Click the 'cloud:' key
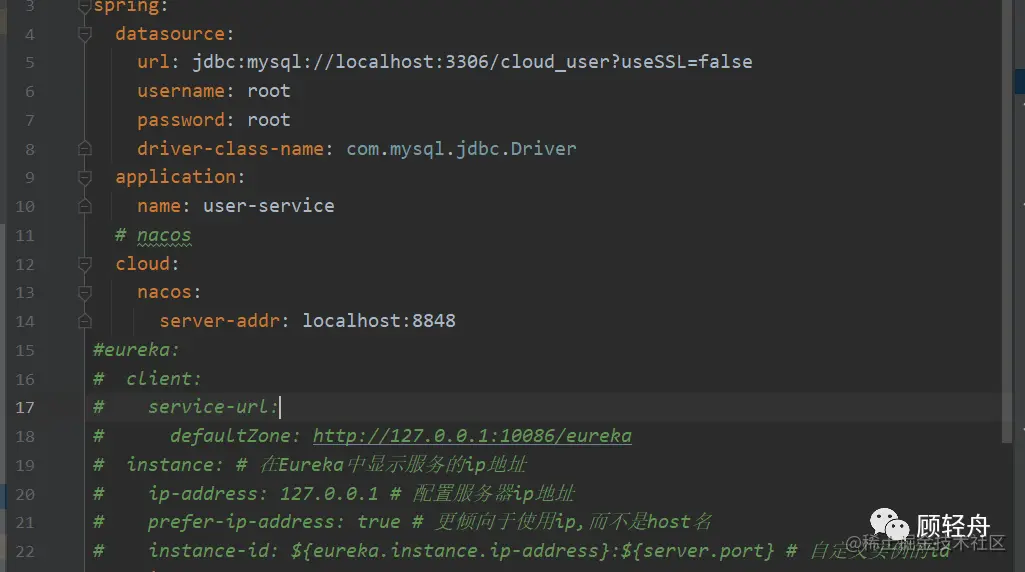The width and height of the screenshot is (1025, 572). pyautogui.click(x=147, y=264)
